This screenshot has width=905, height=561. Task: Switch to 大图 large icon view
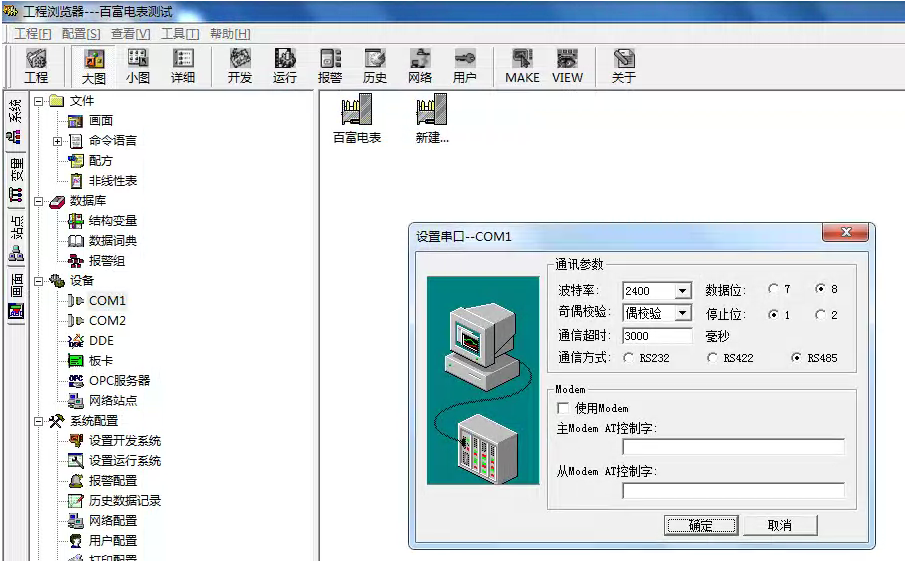(94, 66)
